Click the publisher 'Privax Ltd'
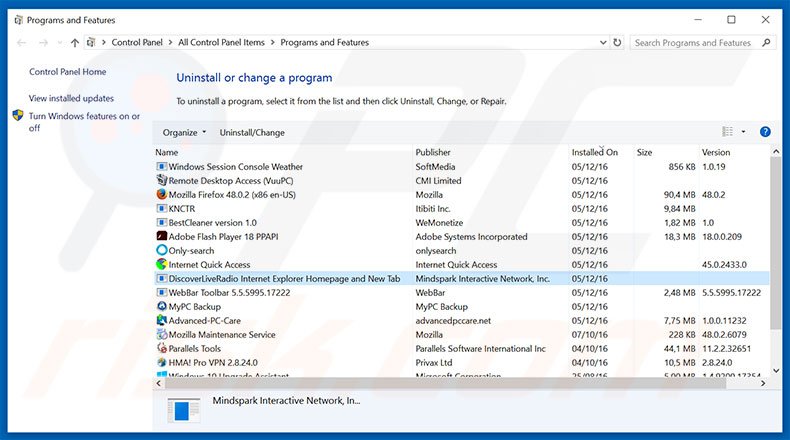 434,362
